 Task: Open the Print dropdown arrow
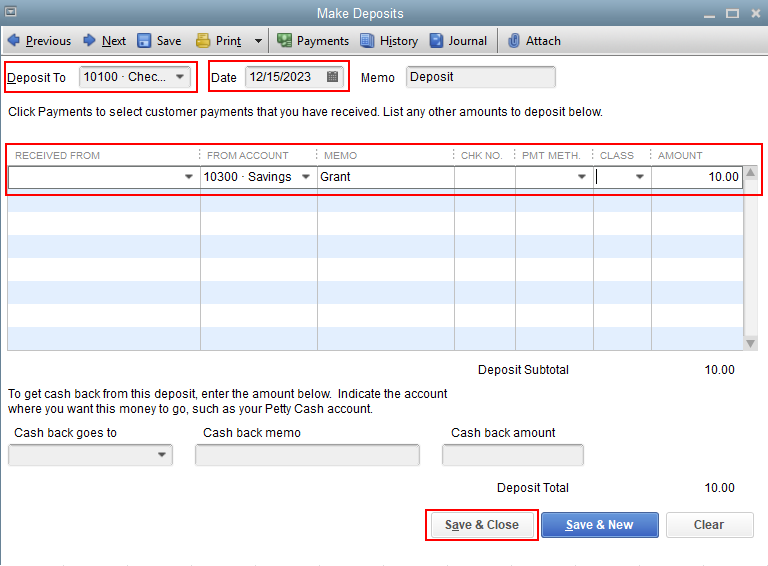click(x=258, y=41)
